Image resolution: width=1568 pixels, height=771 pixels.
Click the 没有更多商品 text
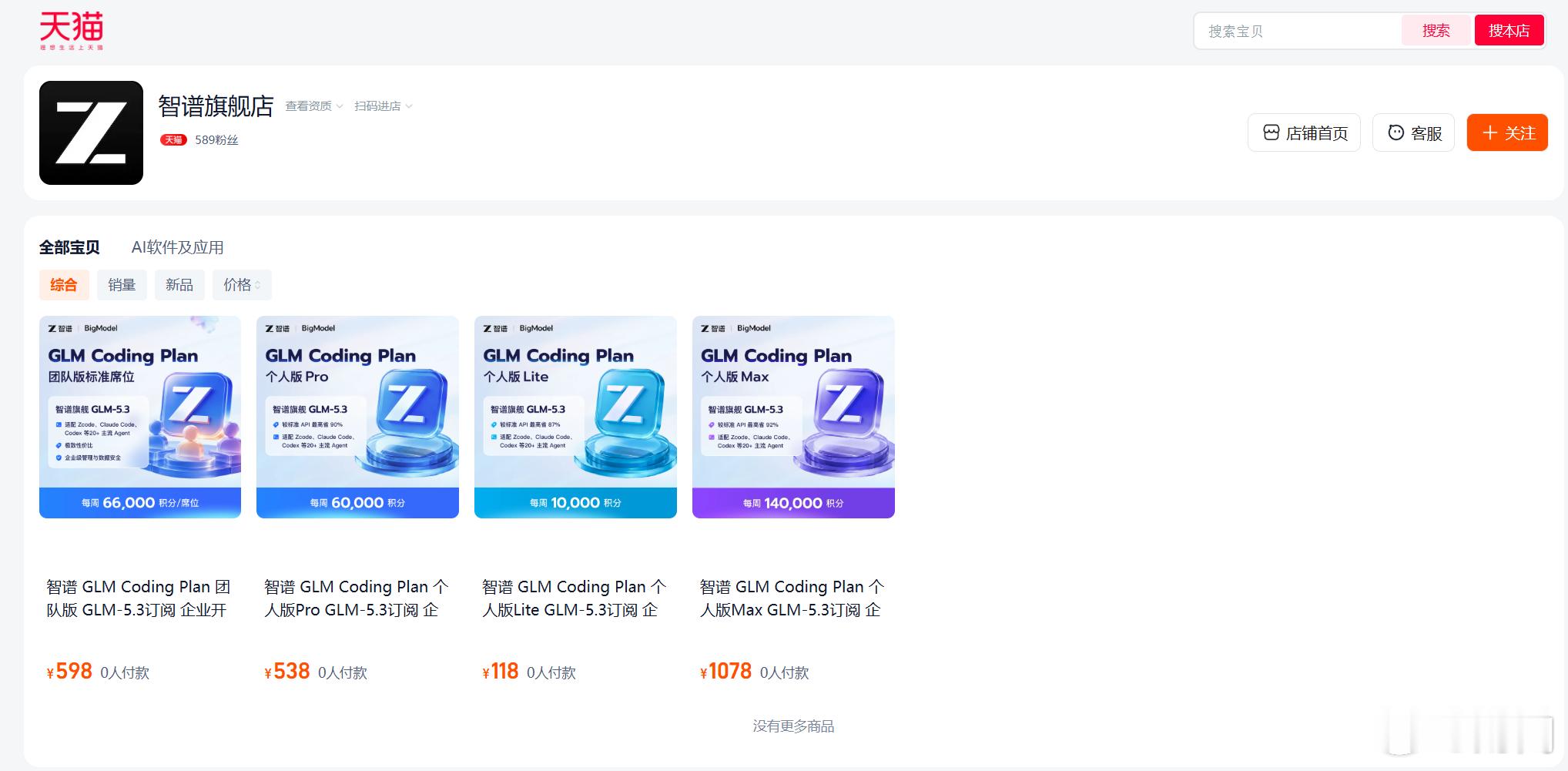(793, 726)
